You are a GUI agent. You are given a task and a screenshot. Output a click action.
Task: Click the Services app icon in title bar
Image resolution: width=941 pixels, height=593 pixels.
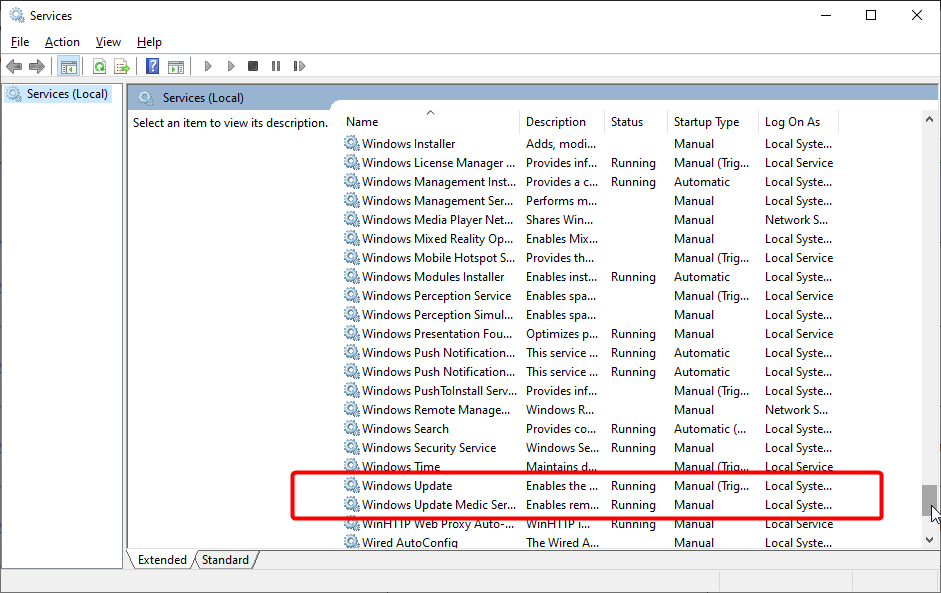tap(17, 15)
